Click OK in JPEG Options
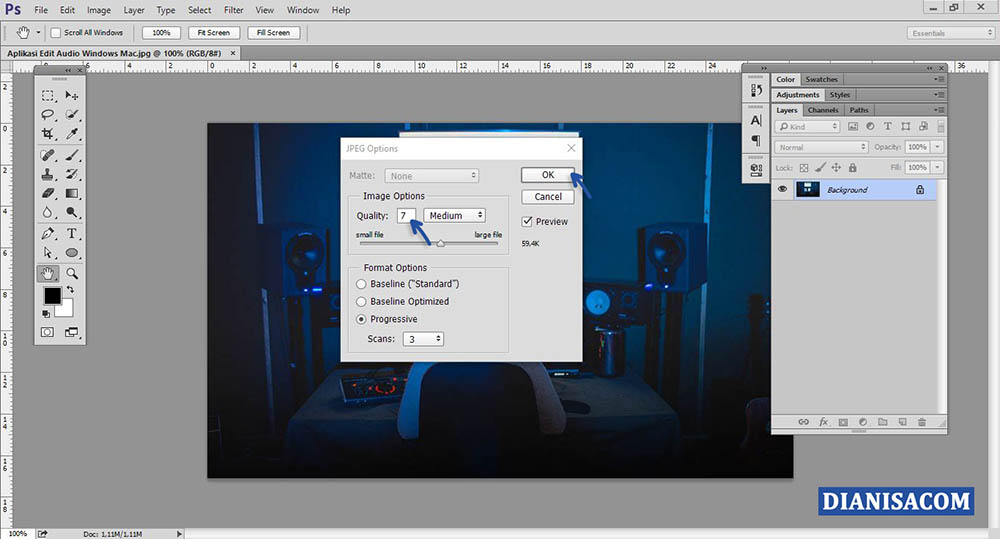1000x539 pixels. (x=548, y=175)
